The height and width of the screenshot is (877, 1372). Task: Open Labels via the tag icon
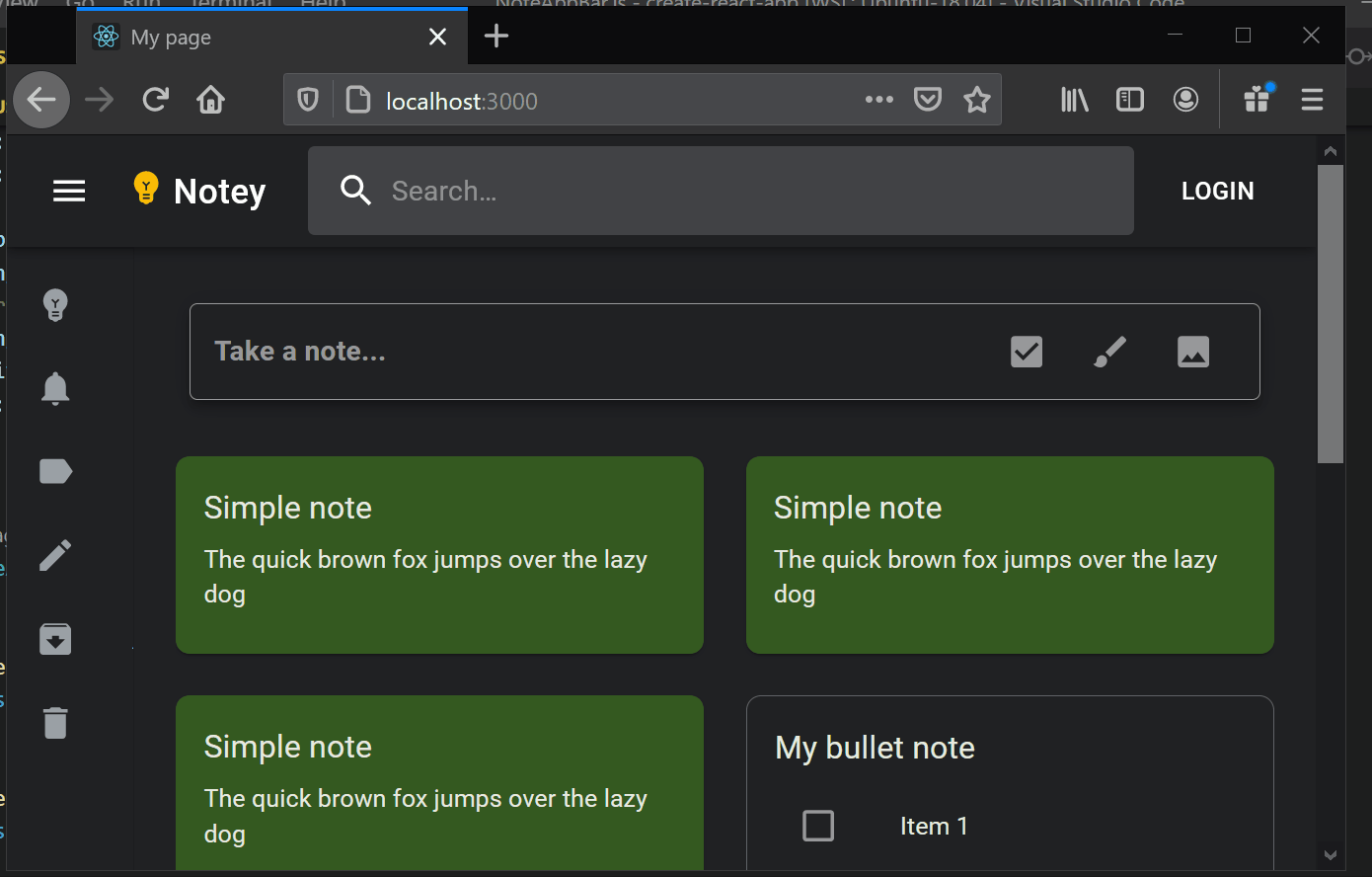[55, 472]
